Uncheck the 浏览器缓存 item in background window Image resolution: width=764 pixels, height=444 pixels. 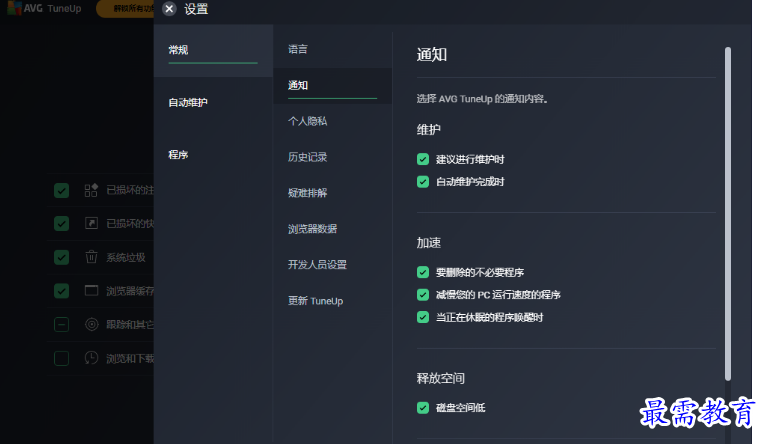[x=61, y=291]
